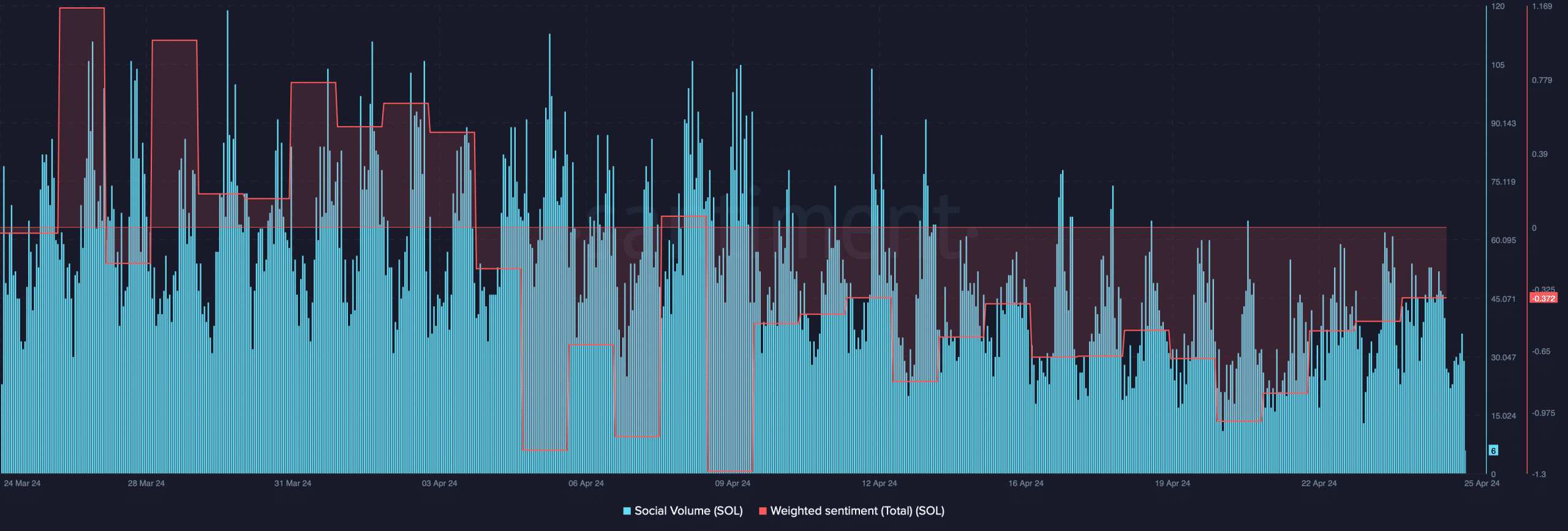Click the red -0.372 current value tag
This screenshot has height=531, width=1568.
pyautogui.click(x=1543, y=298)
